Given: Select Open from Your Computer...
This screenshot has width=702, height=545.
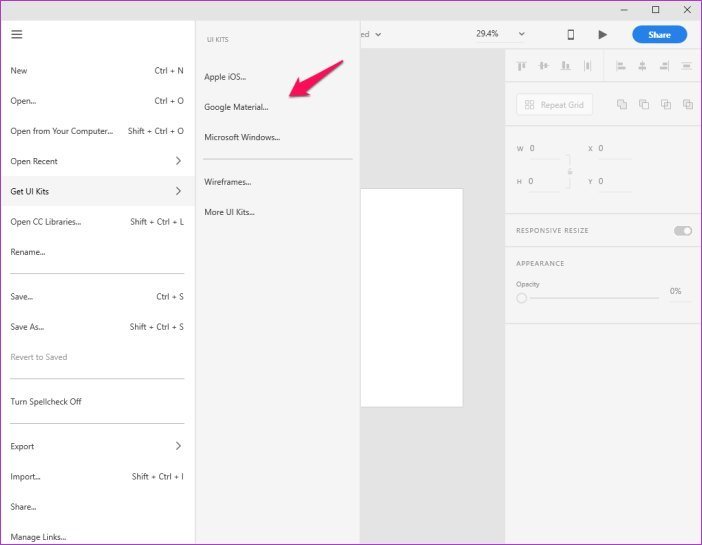Looking at the screenshot, I should click(97, 131).
